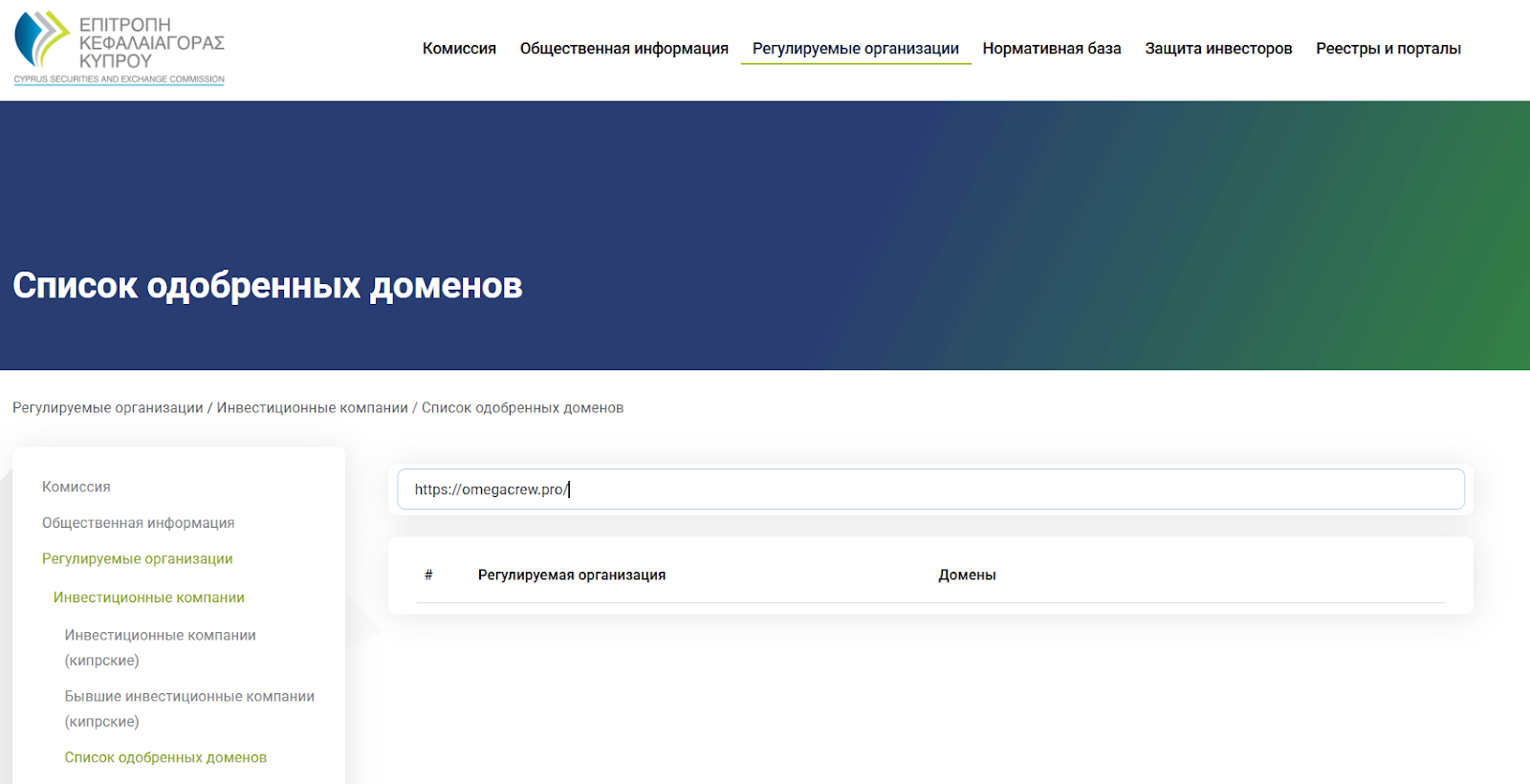Select Комиссия in the sidebar
Viewport: 1530px width, 784px height.
pos(76,487)
